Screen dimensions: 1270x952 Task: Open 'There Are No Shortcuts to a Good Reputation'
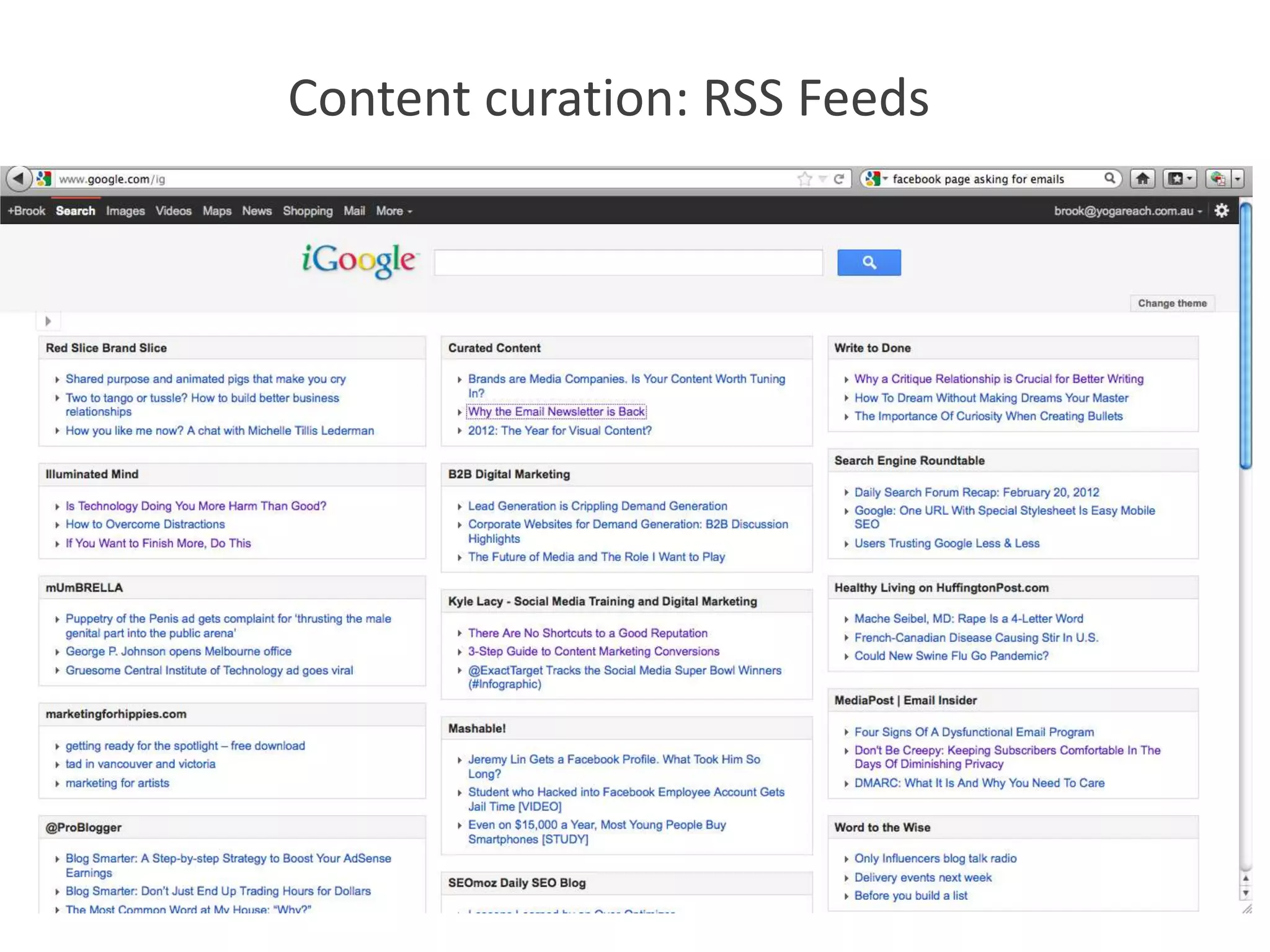tap(588, 633)
